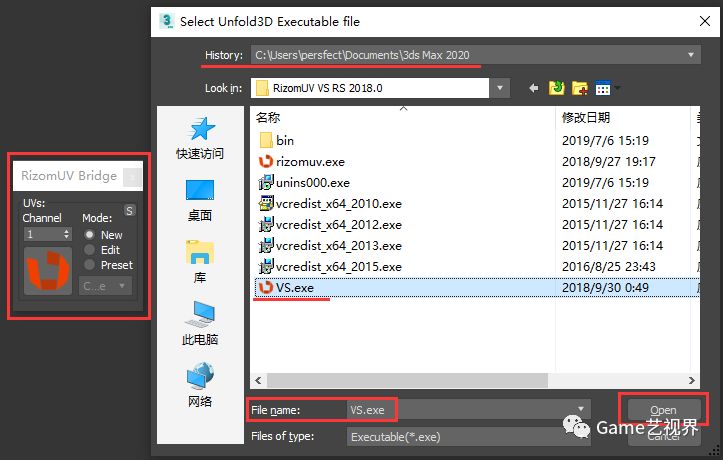Click the RizomUV logo button in Bridge panel
723x460 pixels.
[48, 271]
